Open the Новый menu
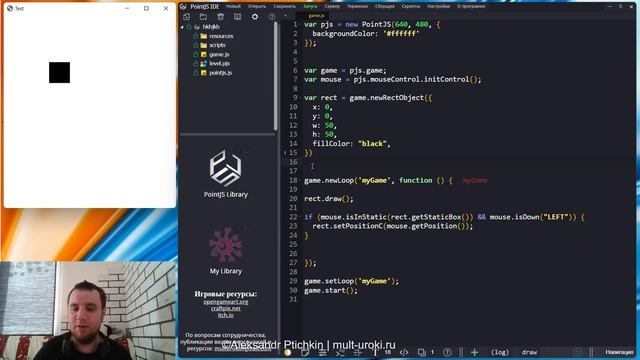Screen dimensions: 640x360 tap(233, 7)
